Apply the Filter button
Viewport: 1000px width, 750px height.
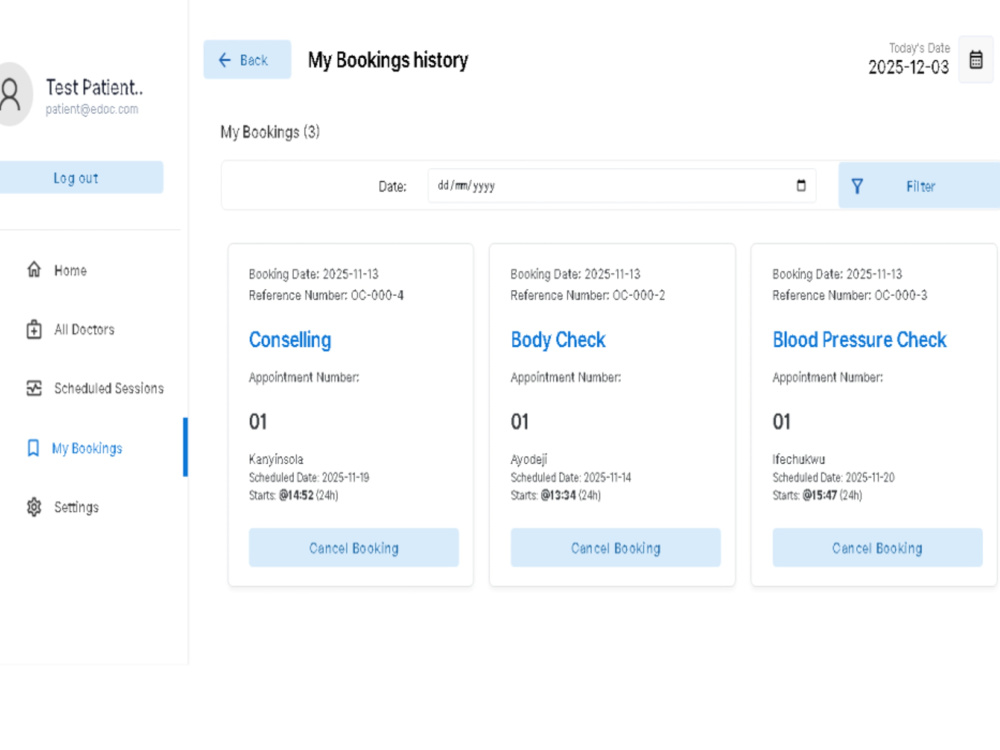pos(919,186)
